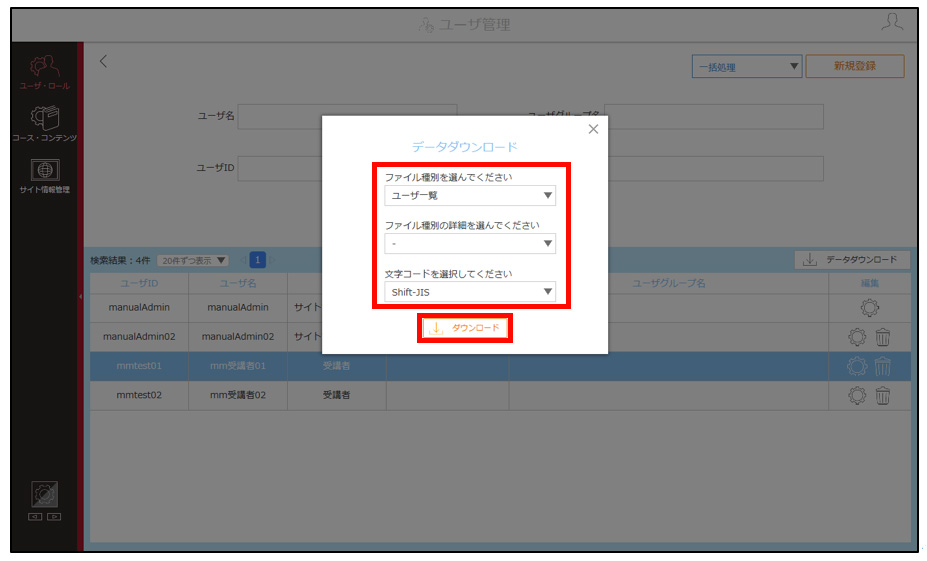
Task: Open the 一括処理 dropdown
Action: point(747,66)
